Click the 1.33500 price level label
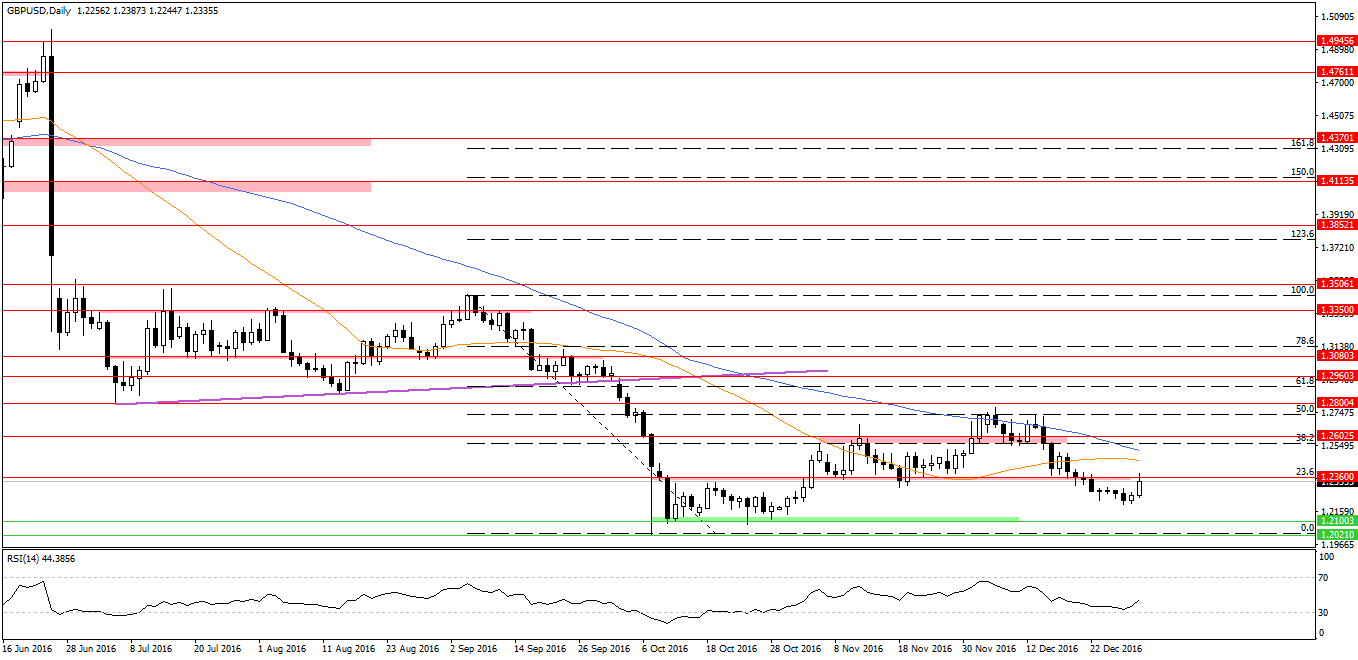 pos(1337,310)
